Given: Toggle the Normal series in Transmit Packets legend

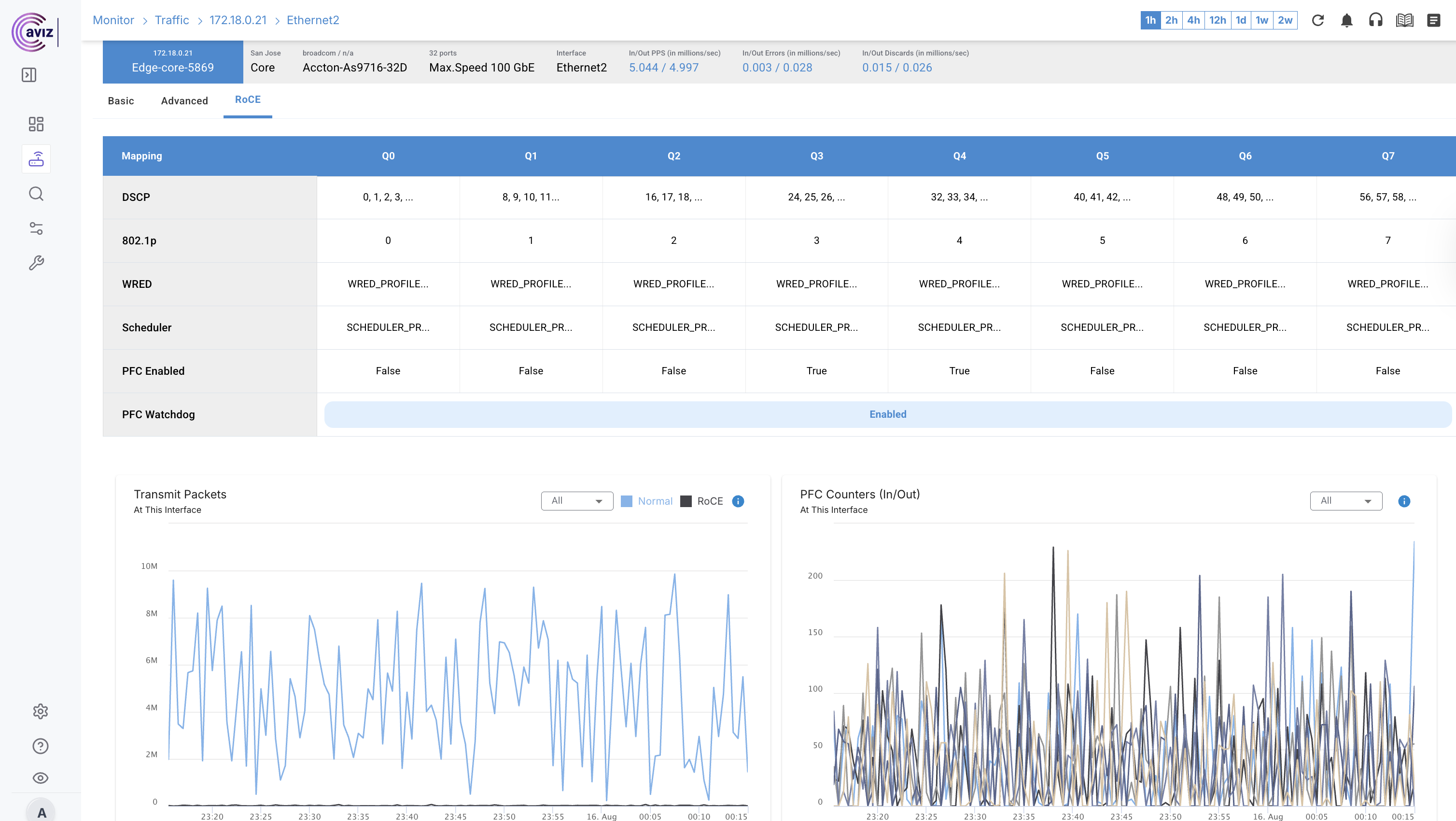Looking at the screenshot, I should click(x=655, y=501).
